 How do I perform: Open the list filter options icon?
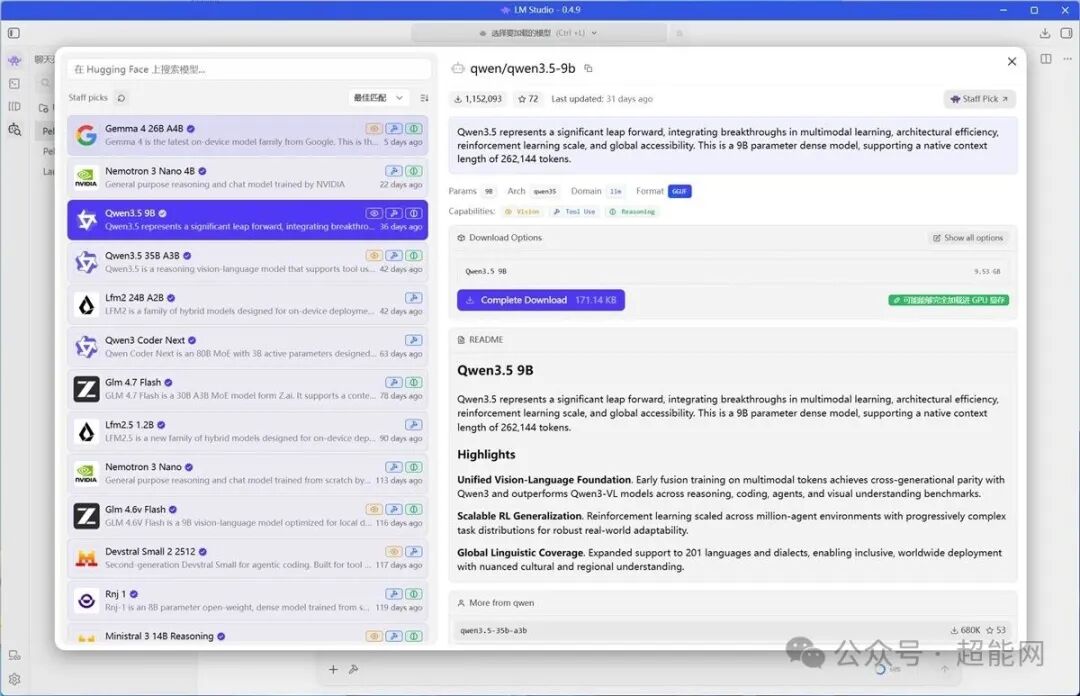click(424, 98)
